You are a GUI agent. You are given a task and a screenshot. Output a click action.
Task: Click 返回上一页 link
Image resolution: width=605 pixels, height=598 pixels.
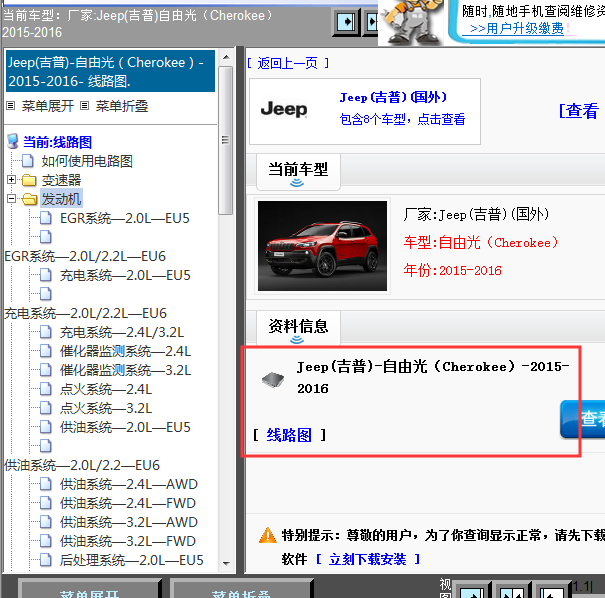point(287,63)
